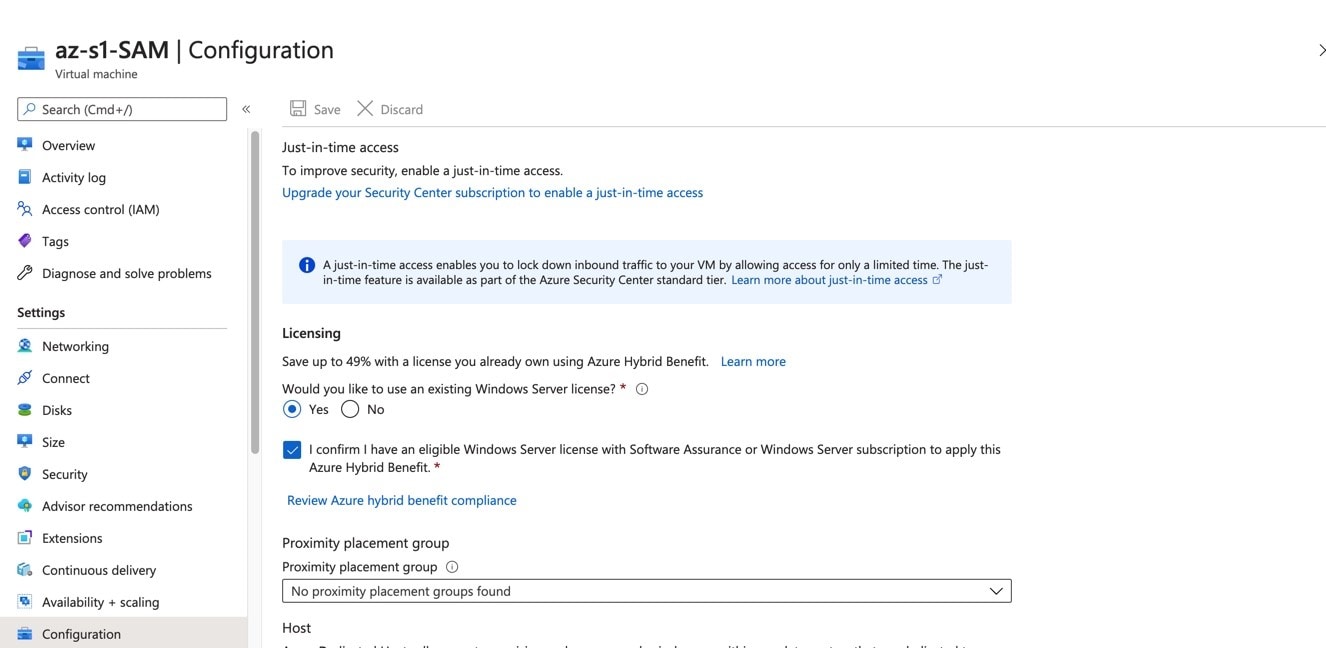Open the Networking settings icon
This screenshot has height=648, width=1326.
coord(24,346)
